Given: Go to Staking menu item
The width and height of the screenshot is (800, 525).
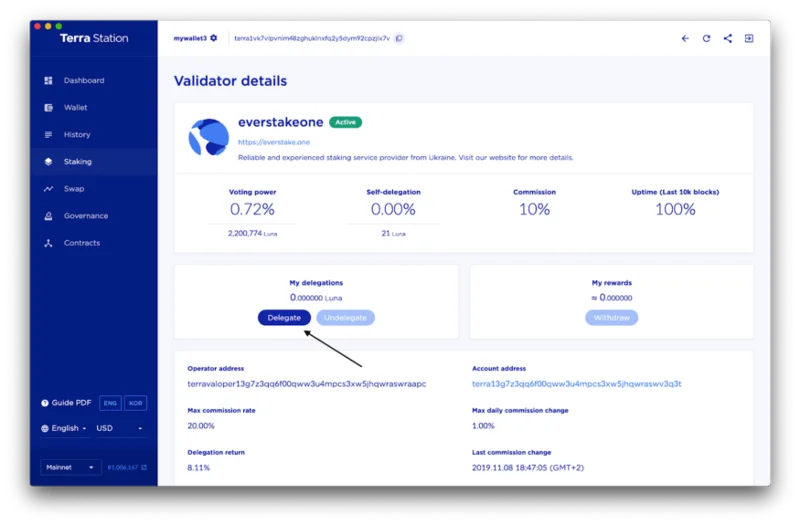Looking at the screenshot, I should [x=78, y=162].
